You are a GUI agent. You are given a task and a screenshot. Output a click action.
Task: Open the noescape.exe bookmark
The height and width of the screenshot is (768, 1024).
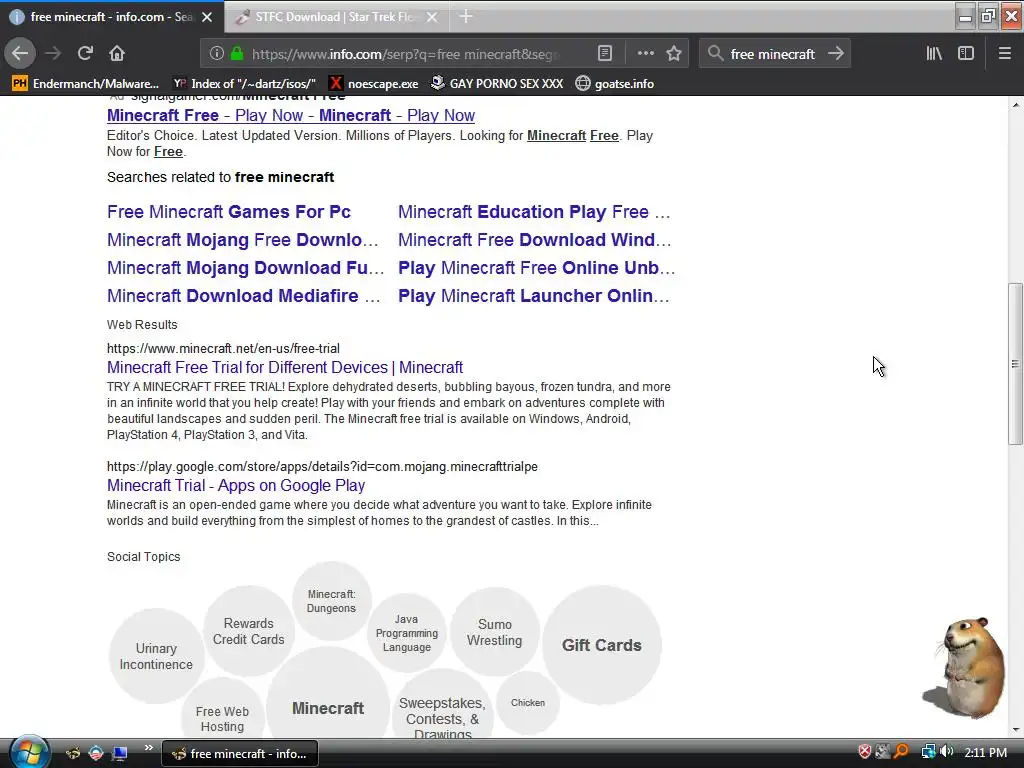374,84
